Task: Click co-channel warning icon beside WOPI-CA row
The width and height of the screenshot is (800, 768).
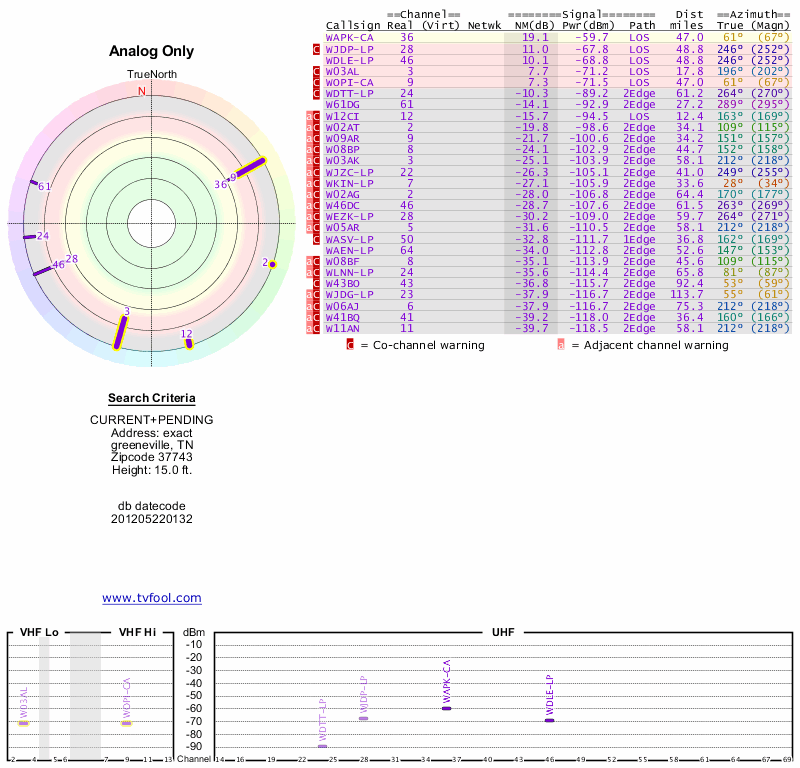Action: click(317, 82)
